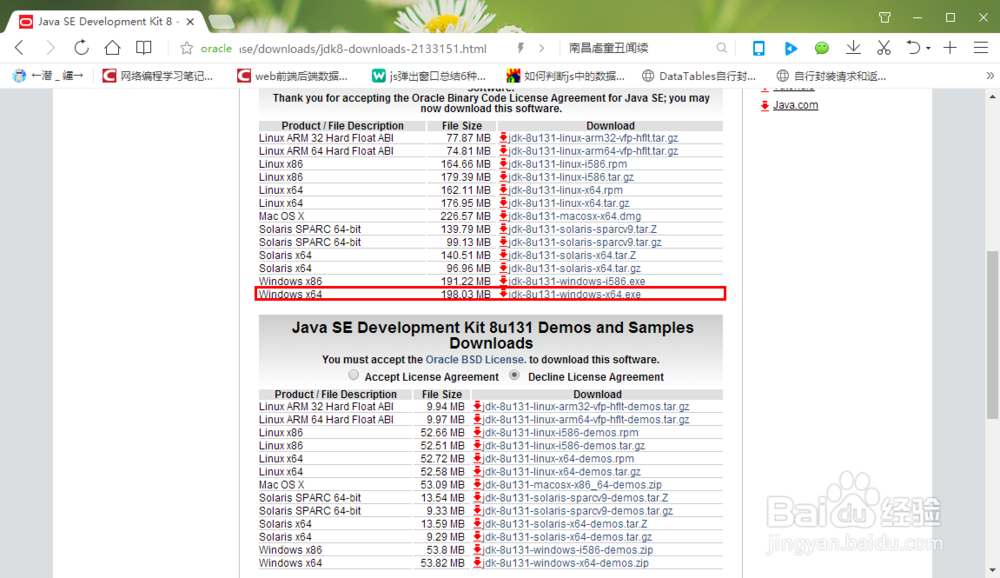The height and width of the screenshot is (578, 1000).
Task: Download jdk-8u131-windows-x64-demos.zip
Action: tap(565, 563)
